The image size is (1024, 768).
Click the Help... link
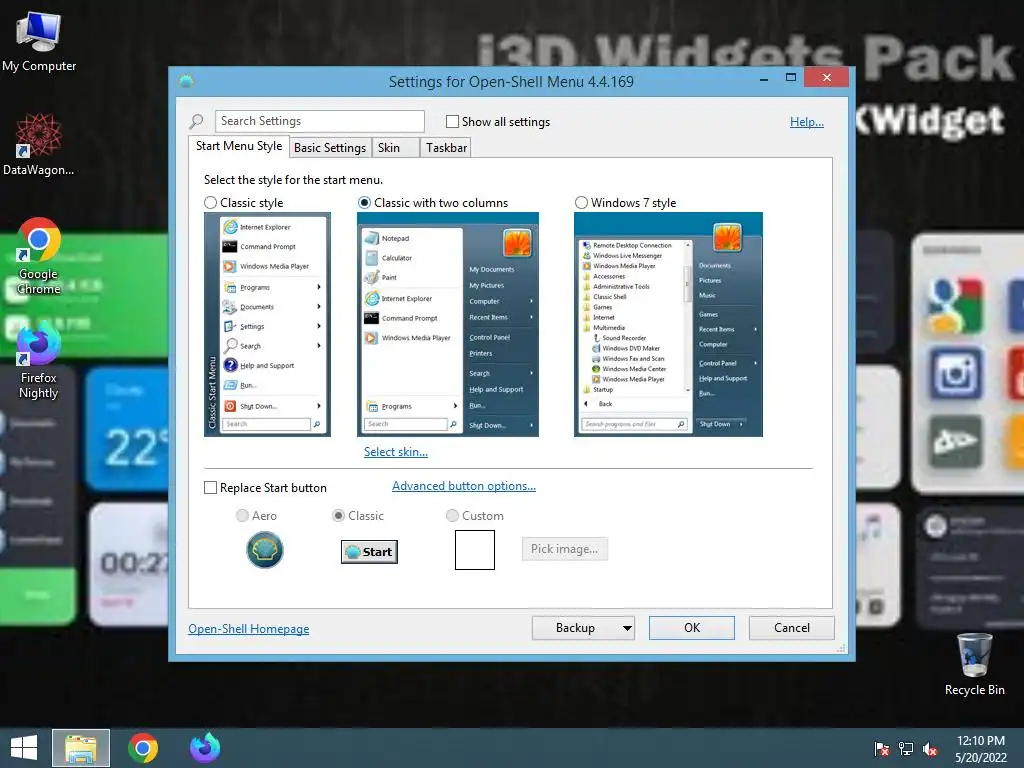pyautogui.click(x=807, y=122)
